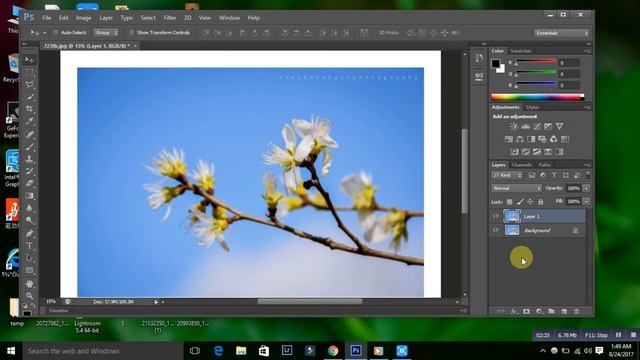This screenshot has width=640, height=360.
Task: Select the Eraser tool
Action: pos(29,183)
